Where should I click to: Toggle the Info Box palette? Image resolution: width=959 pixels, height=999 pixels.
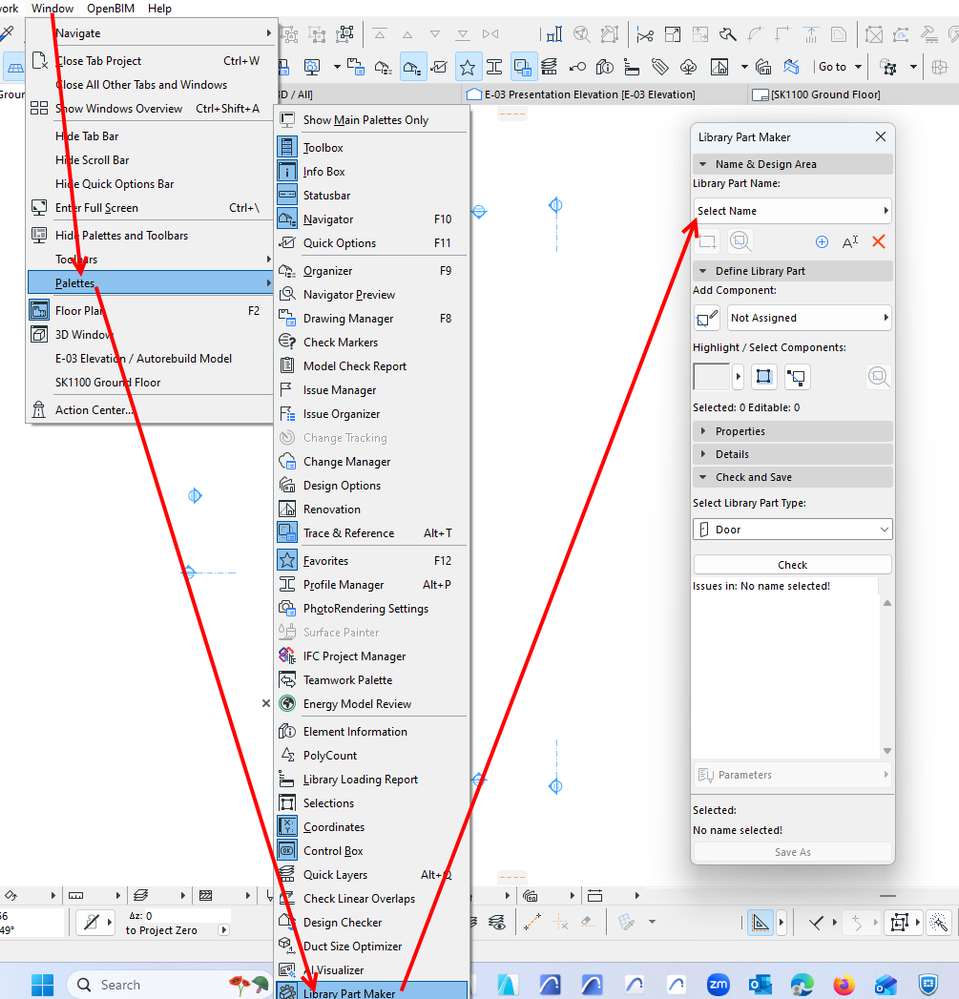tap(372, 171)
